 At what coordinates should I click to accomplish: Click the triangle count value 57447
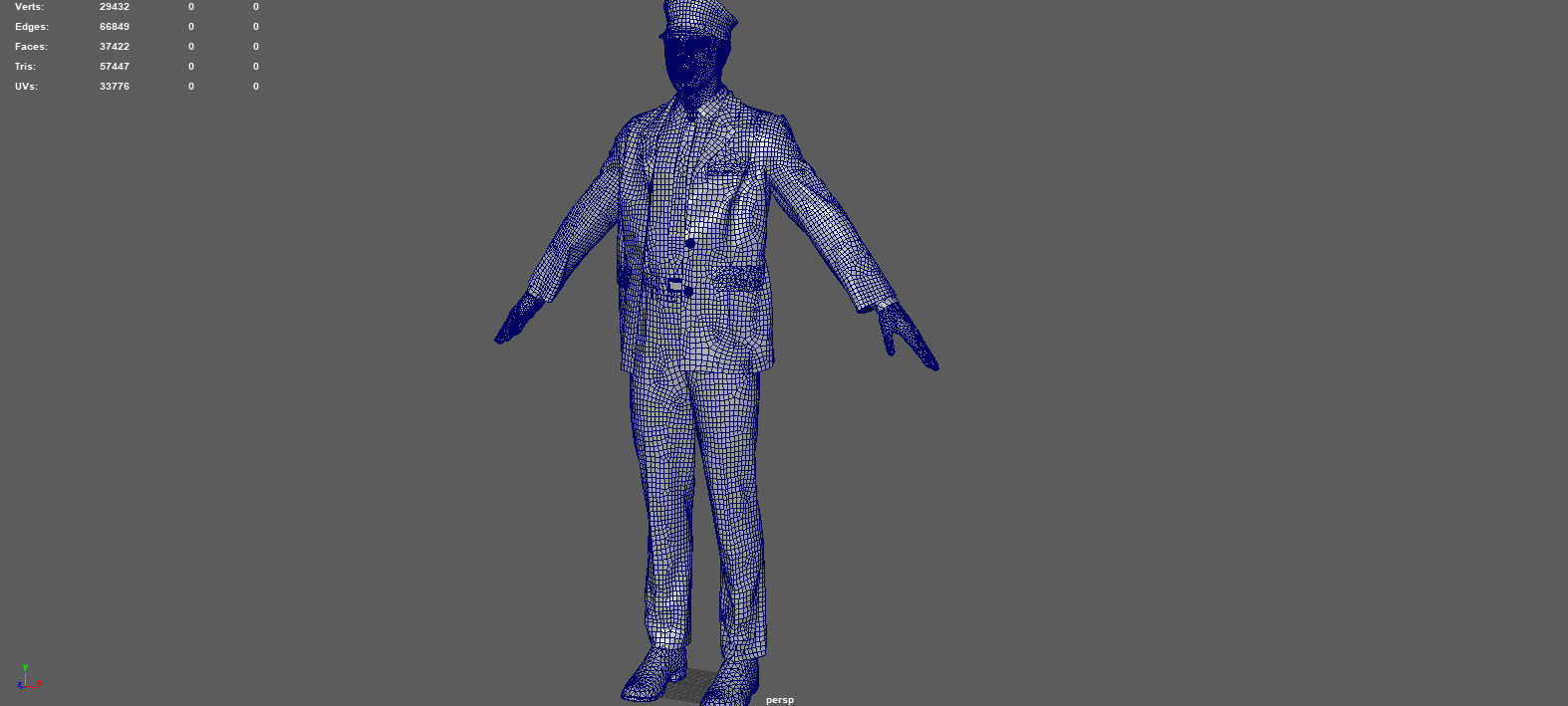click(x=115, y=67)
